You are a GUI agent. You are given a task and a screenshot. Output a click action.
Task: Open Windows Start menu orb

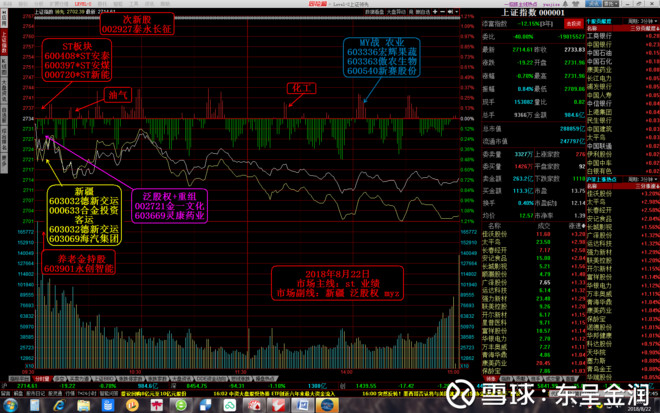click(10, 406)
